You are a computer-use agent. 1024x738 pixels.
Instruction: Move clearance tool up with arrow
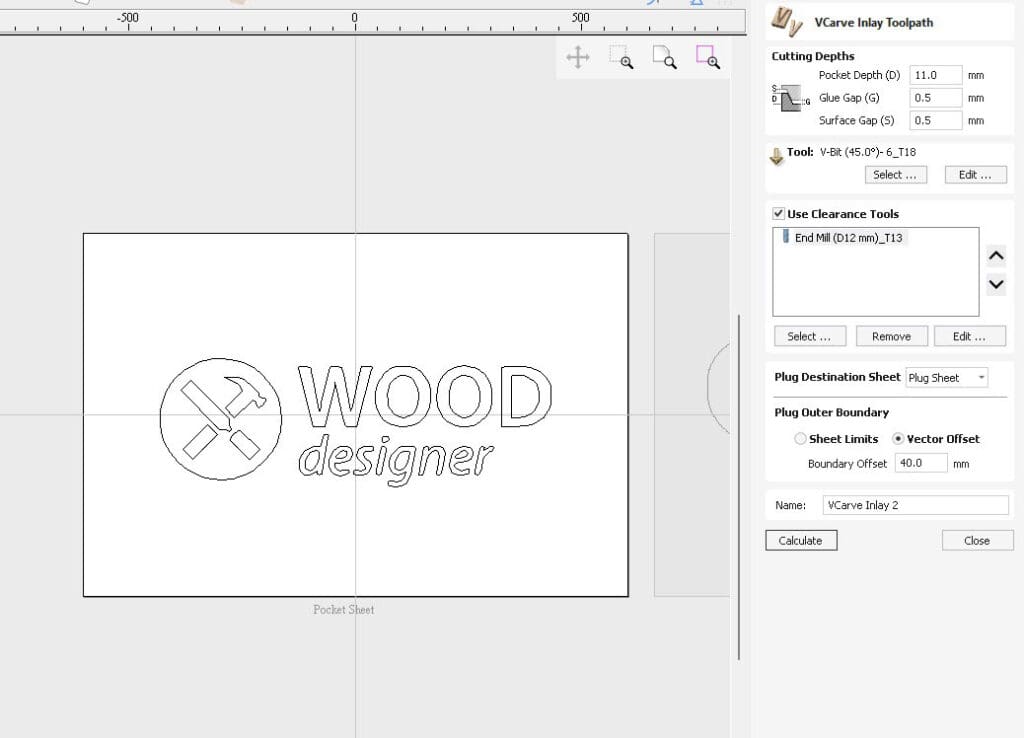pyautogui.click(x=996, y=255)
